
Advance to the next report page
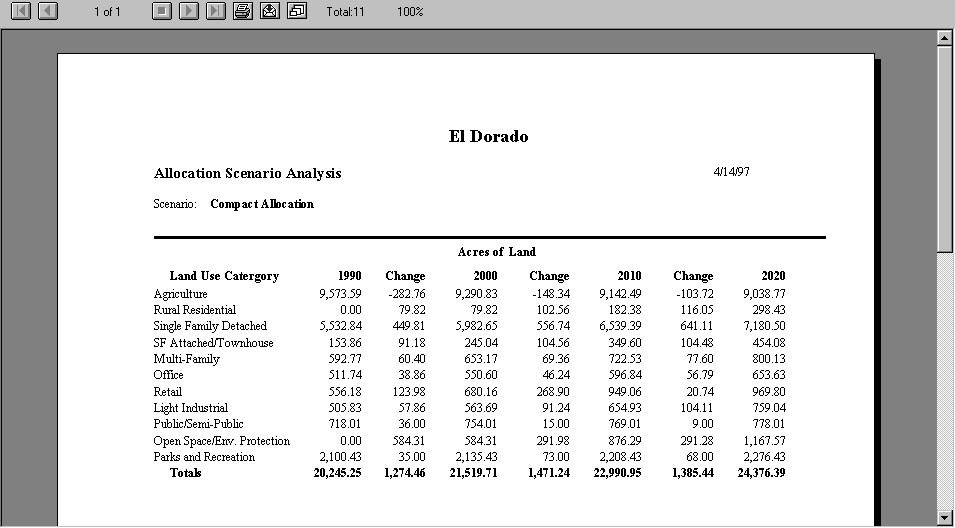(189, 11)
